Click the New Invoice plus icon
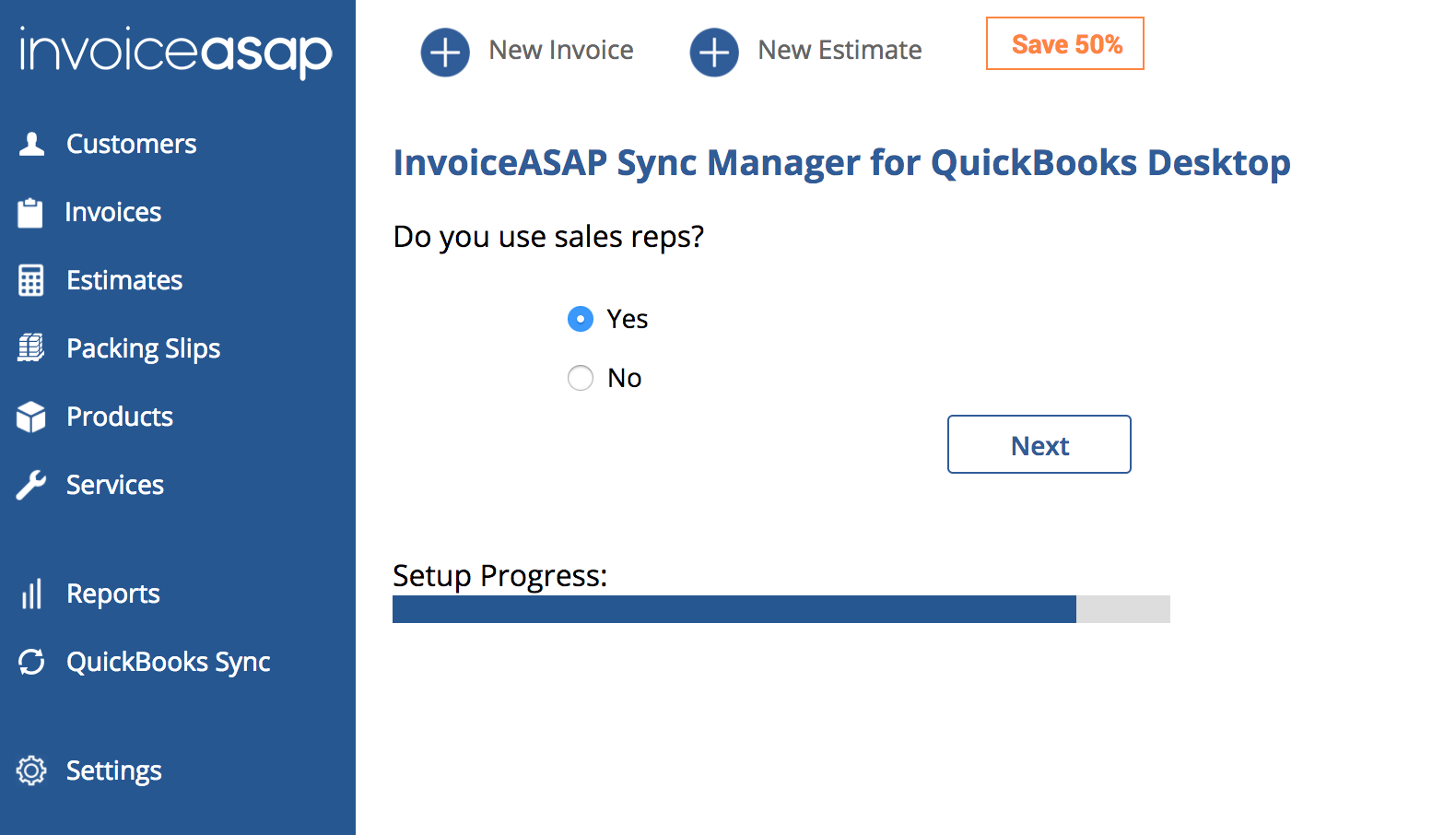This screenshot has width=1456, height=835. 445,53
